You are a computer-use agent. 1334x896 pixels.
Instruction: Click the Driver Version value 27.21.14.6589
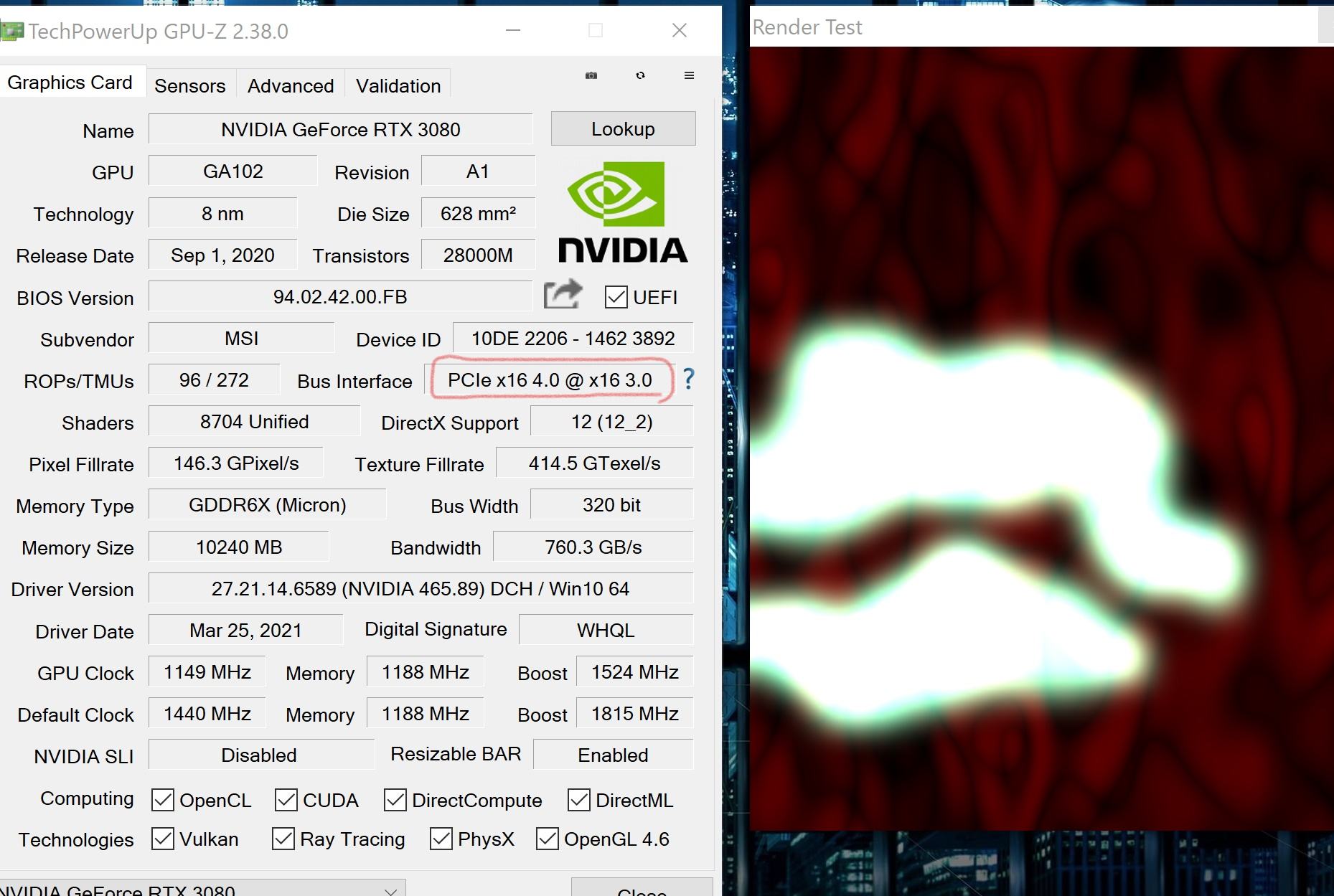421,589
